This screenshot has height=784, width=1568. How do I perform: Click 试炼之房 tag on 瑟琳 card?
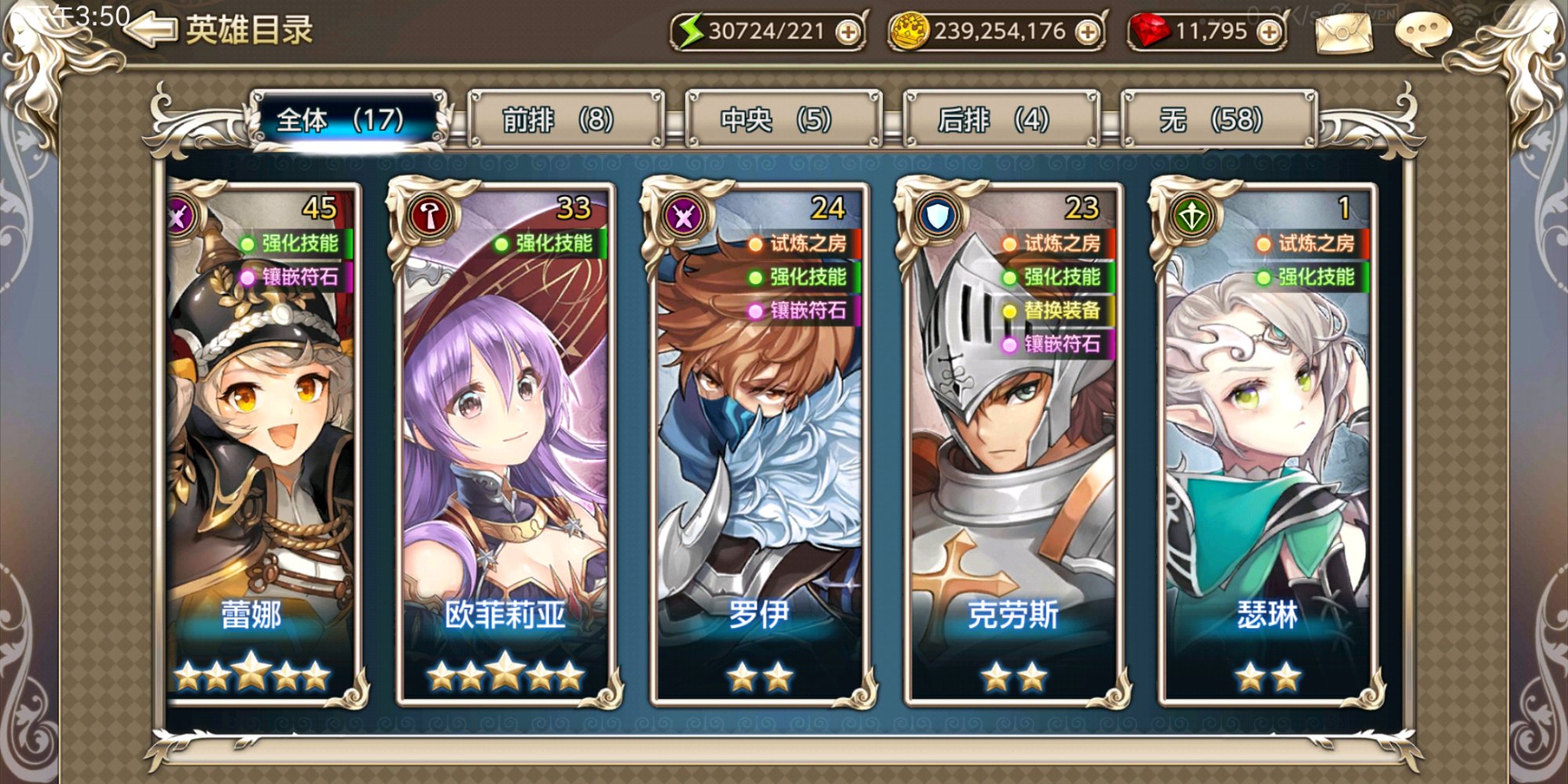[x=1311, y=243]
